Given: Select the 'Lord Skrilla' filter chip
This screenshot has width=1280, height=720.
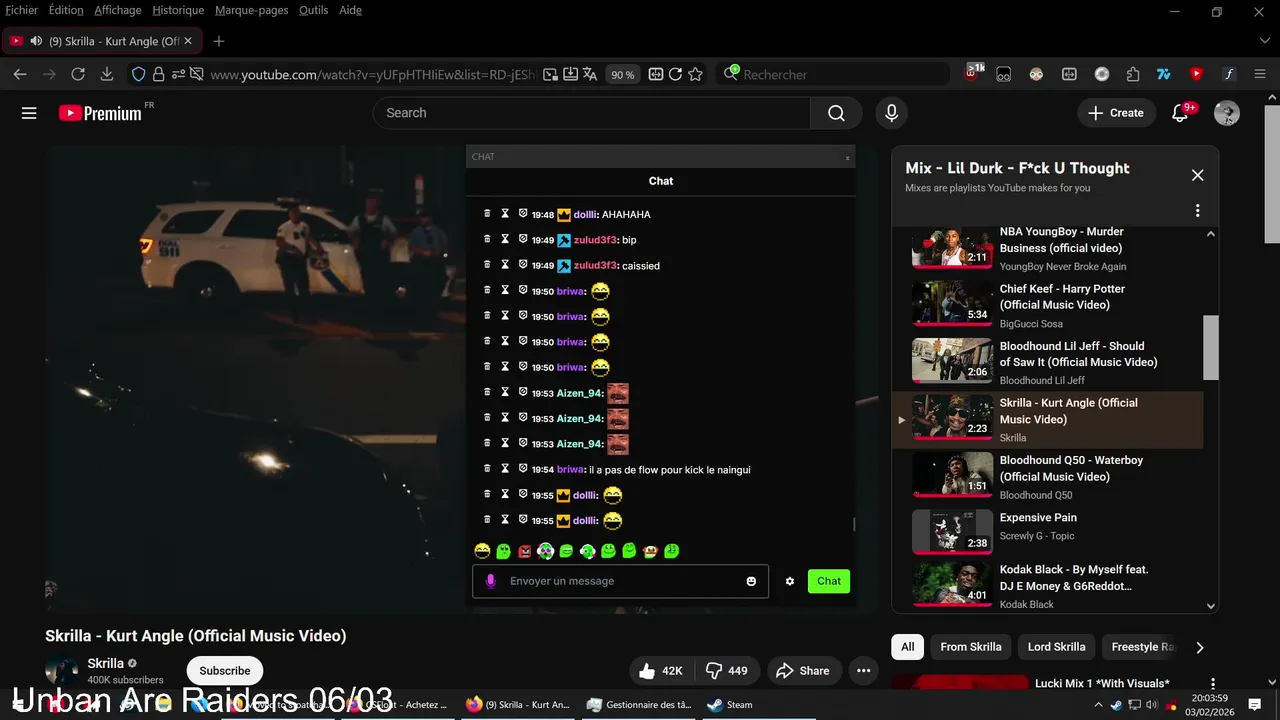Looking at the screenshot, I should [1056, 647].
